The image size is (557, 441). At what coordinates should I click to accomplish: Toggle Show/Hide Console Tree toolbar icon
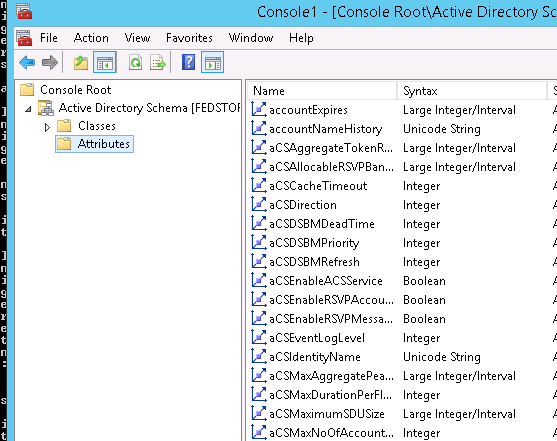click(105, 63)
